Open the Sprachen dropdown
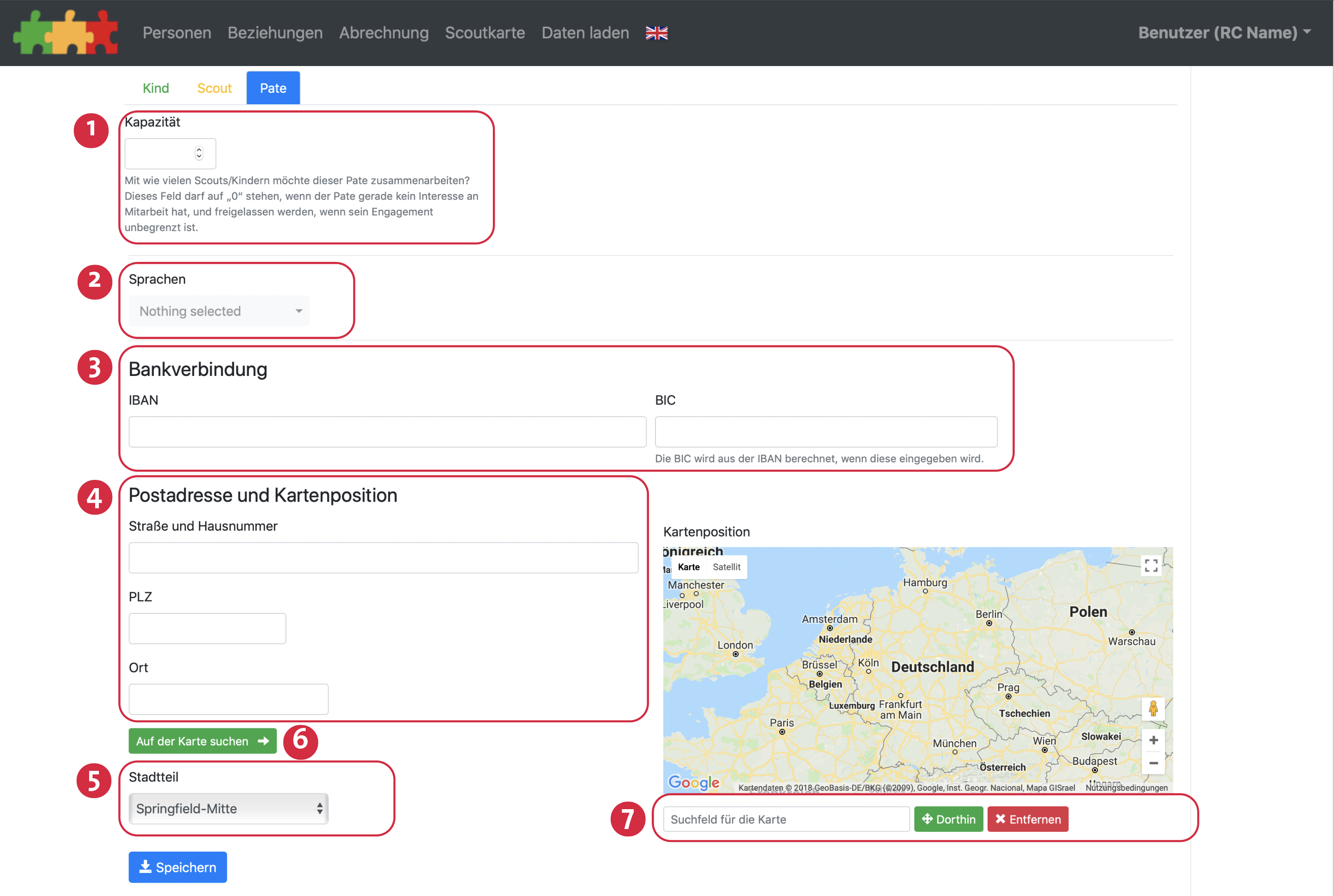This screenshot has height=896, width=1334. [219, 311]
